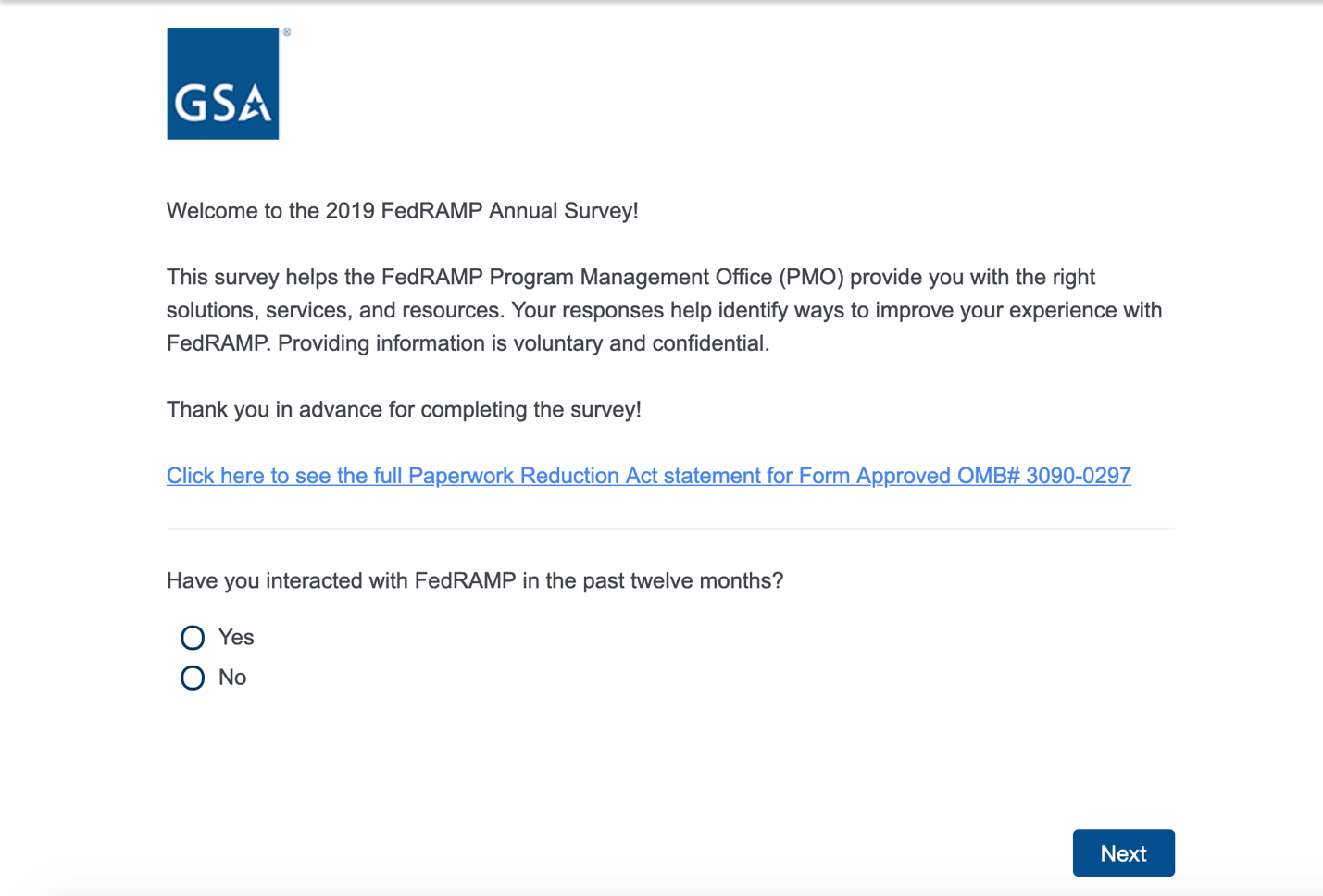
Task: Select the Yes radio button
Action: tap(193, 638)
